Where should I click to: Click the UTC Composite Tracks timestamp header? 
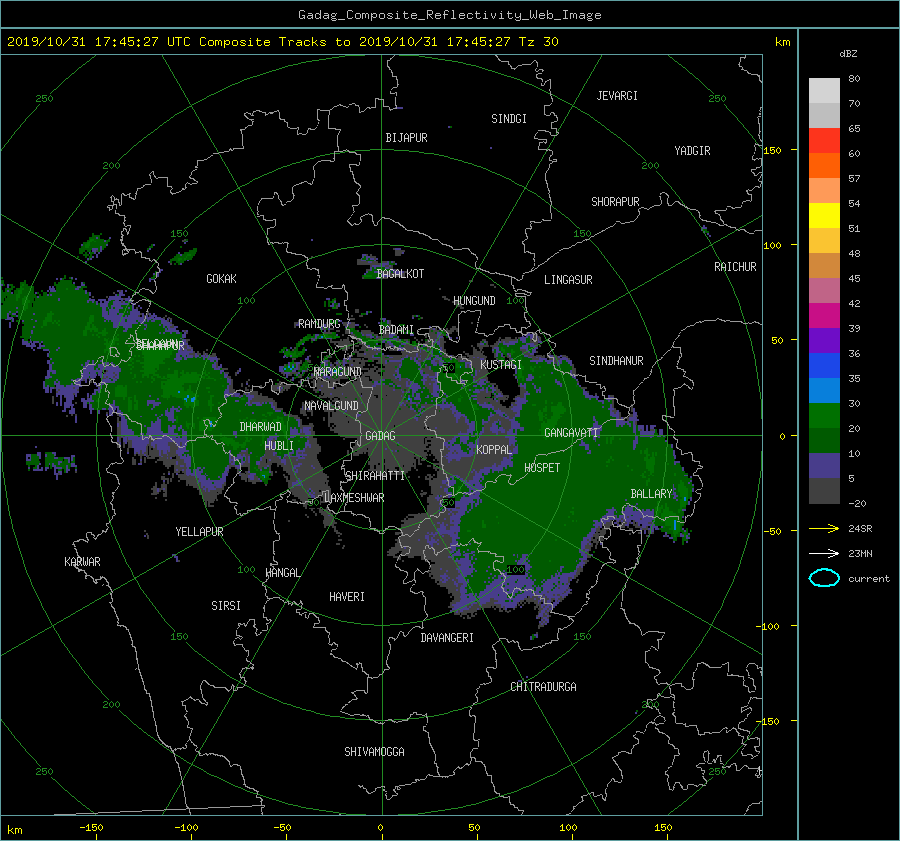click(x=282, y=42)
